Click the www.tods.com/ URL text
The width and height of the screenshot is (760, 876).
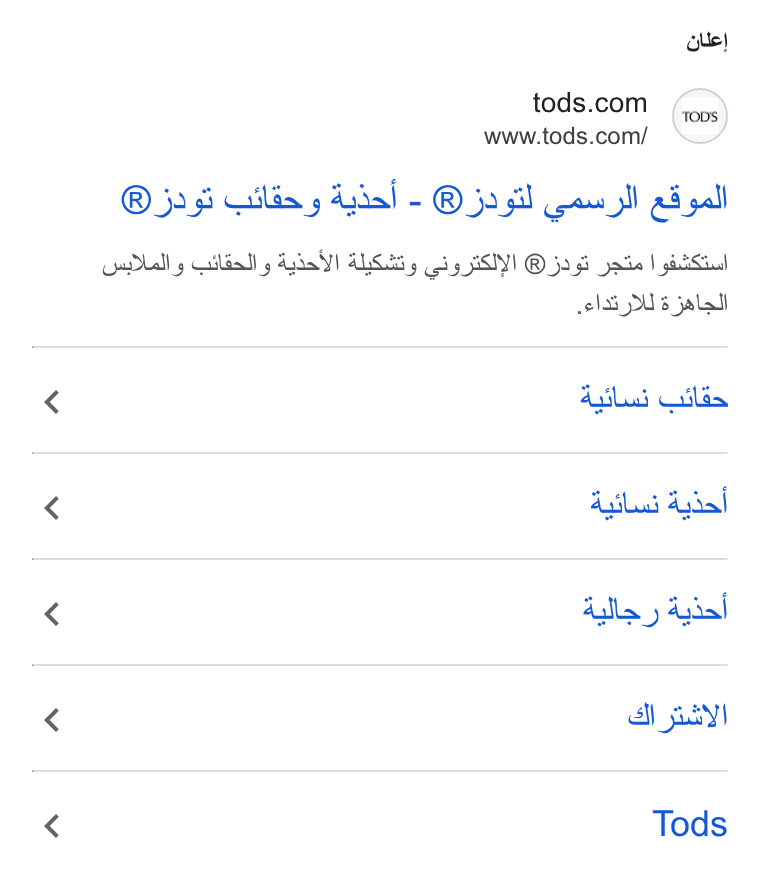click(x=566, y=136)
